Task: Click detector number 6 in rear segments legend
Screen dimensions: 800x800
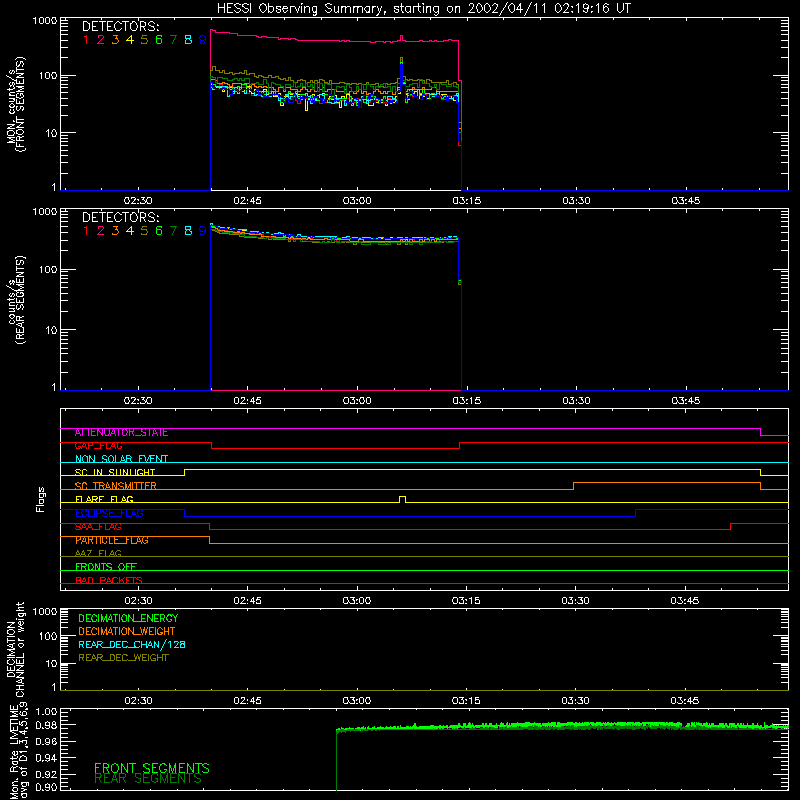Action: pyautogui.click(x=159, y=231)
